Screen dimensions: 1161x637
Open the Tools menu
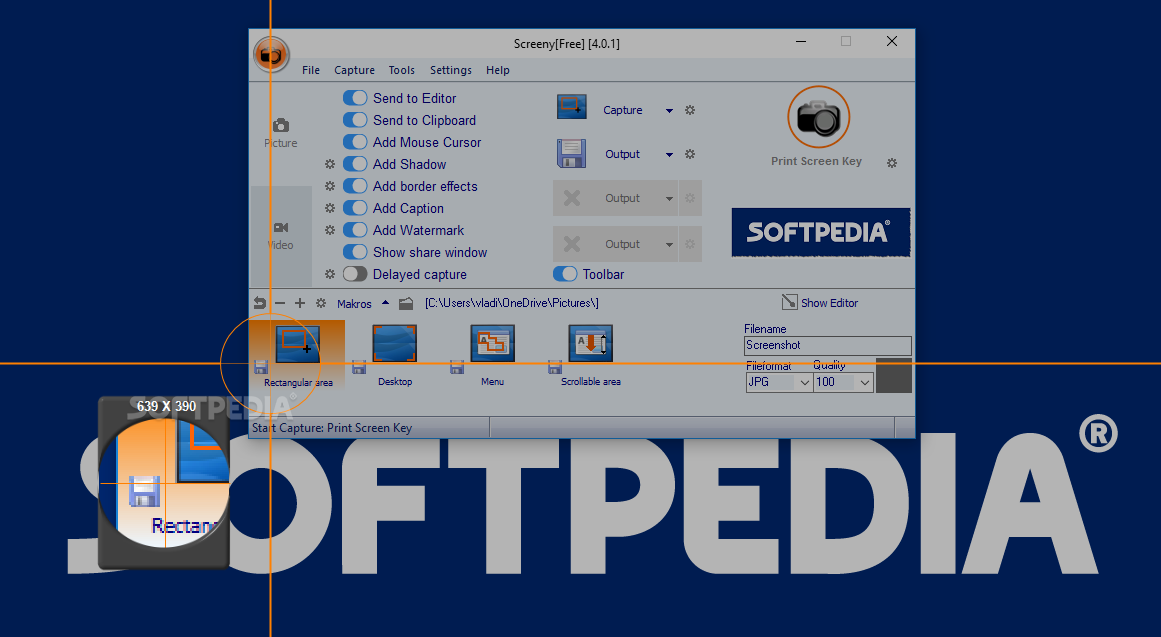pyautogui.click(x=401, y=70)
